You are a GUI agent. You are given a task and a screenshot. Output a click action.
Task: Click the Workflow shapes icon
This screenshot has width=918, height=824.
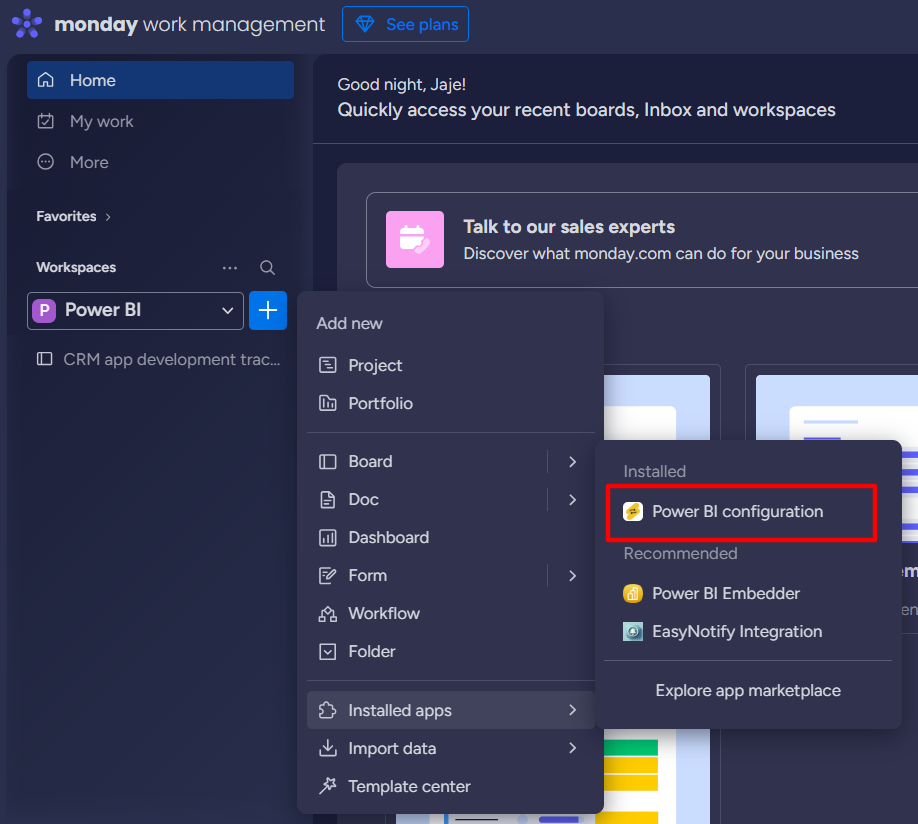tap(328, 614)
